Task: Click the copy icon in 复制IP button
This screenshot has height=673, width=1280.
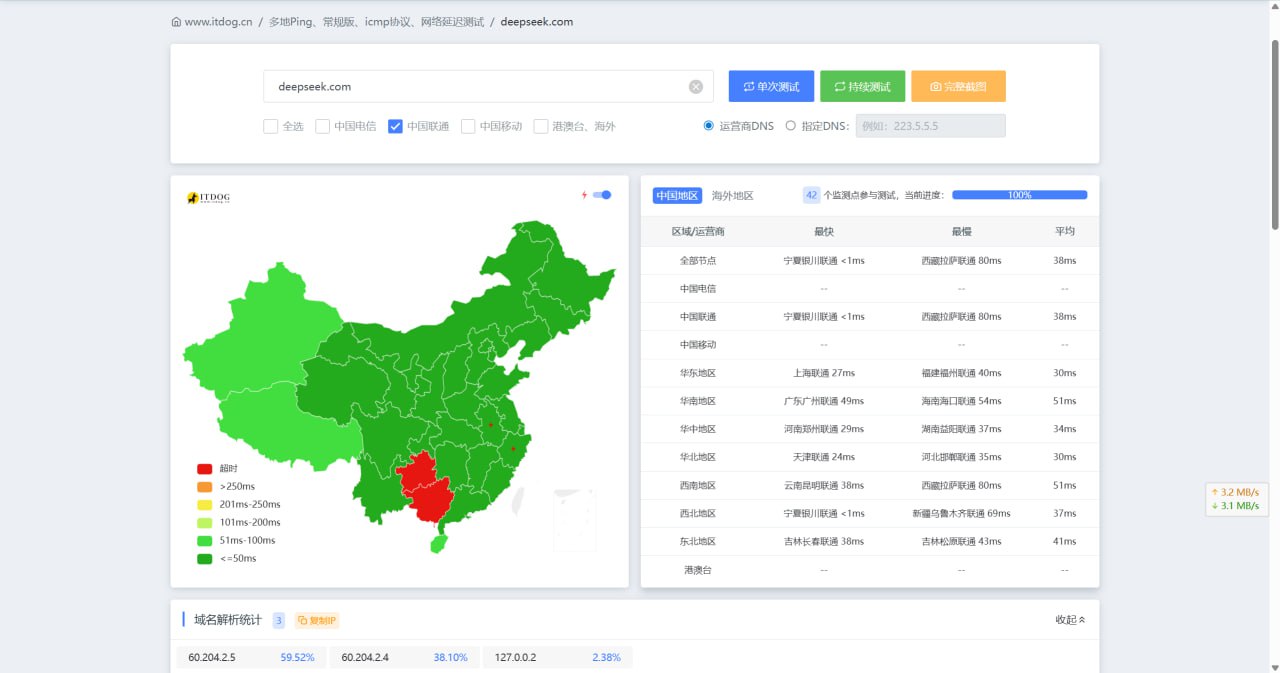Action: tap(303, 620)
